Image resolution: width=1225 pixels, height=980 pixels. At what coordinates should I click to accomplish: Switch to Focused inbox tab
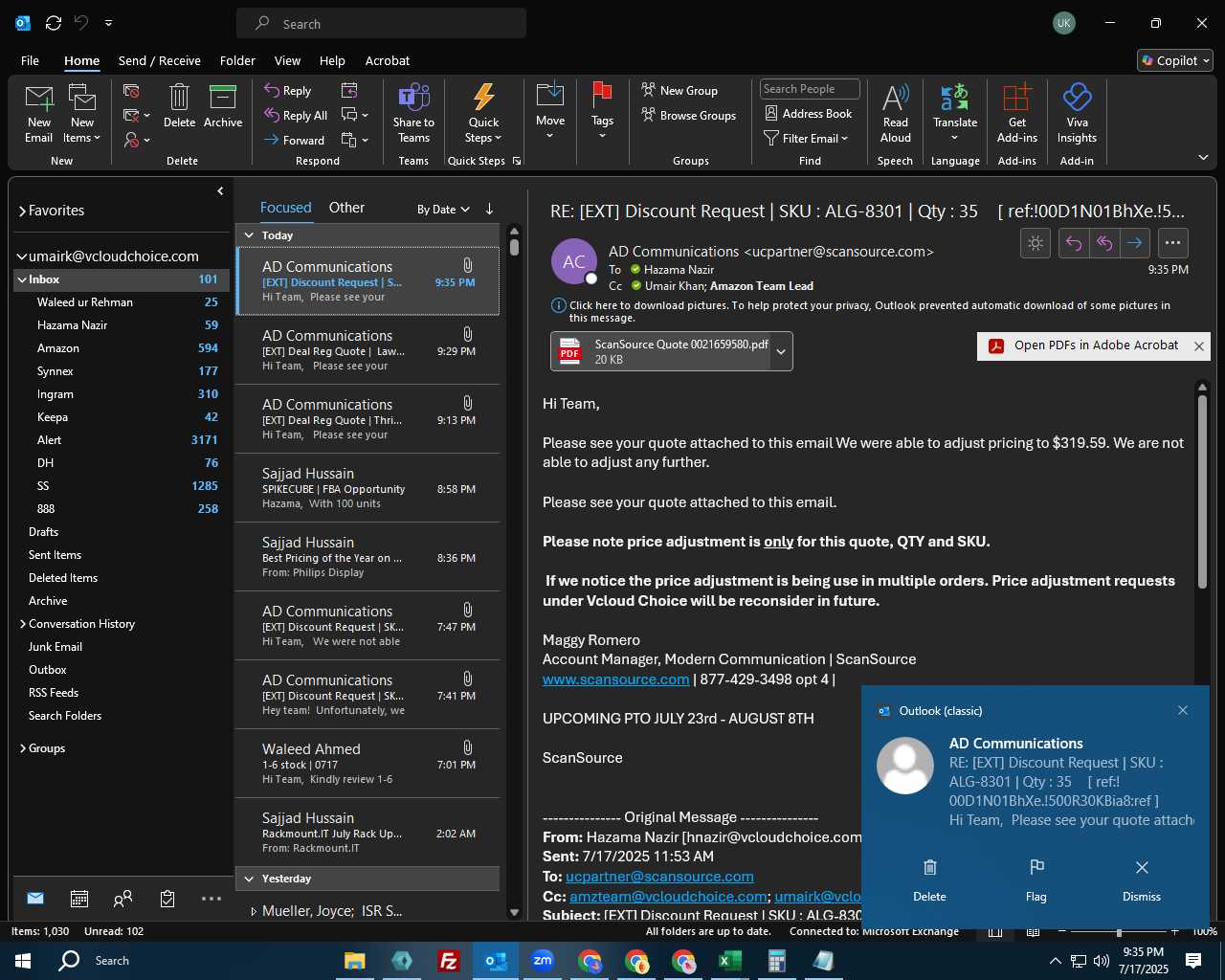tap(285, 208)
